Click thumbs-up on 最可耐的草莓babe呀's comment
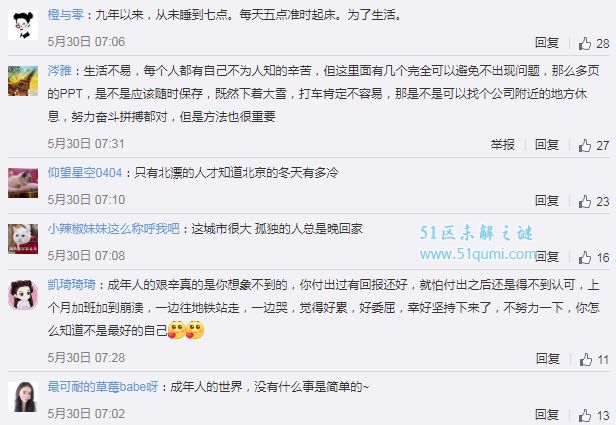The image size is (616, 425). point(585,416)
